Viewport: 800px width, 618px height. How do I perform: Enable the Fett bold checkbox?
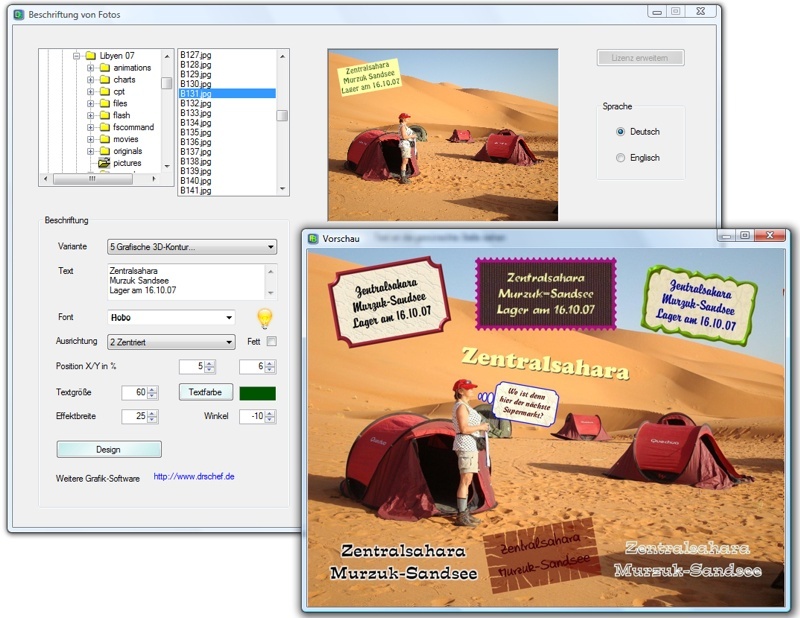[271, 342]
